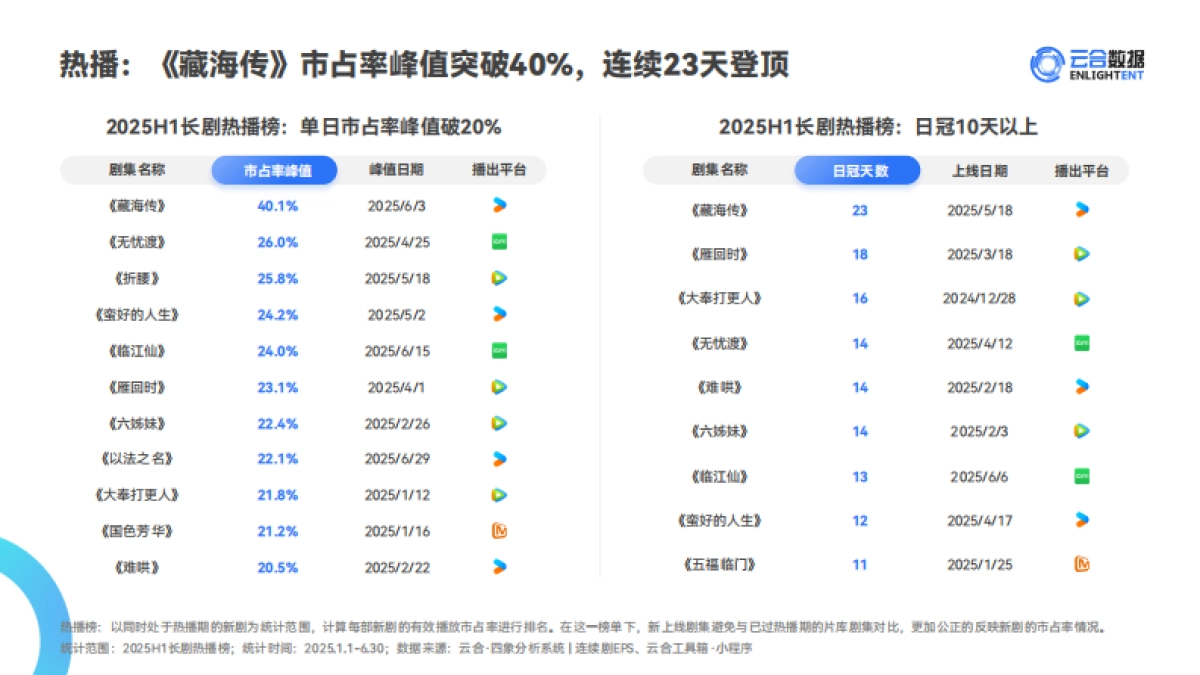Click the Tencent Video icon next to 《雁回时》 in right table
The image size is (1200, 675).
click(1081, 254)
